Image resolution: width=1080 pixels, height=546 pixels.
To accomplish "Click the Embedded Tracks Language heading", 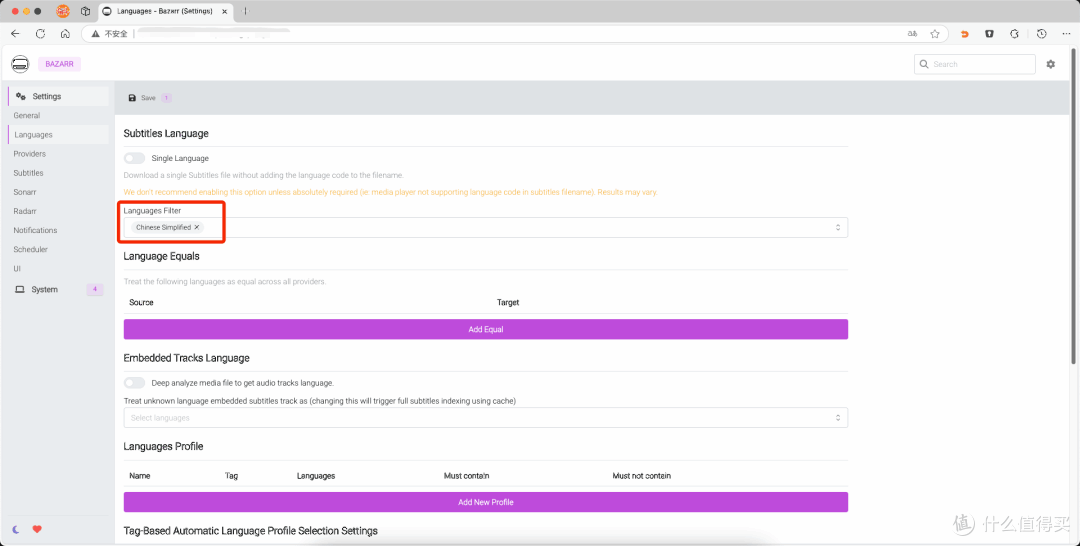I will pos(187,358).
